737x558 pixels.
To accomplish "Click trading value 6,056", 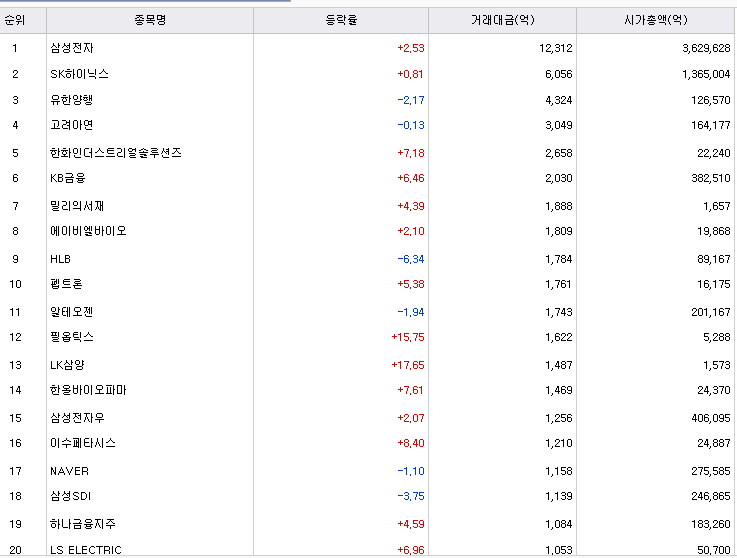I will click(x=559, y=74).
